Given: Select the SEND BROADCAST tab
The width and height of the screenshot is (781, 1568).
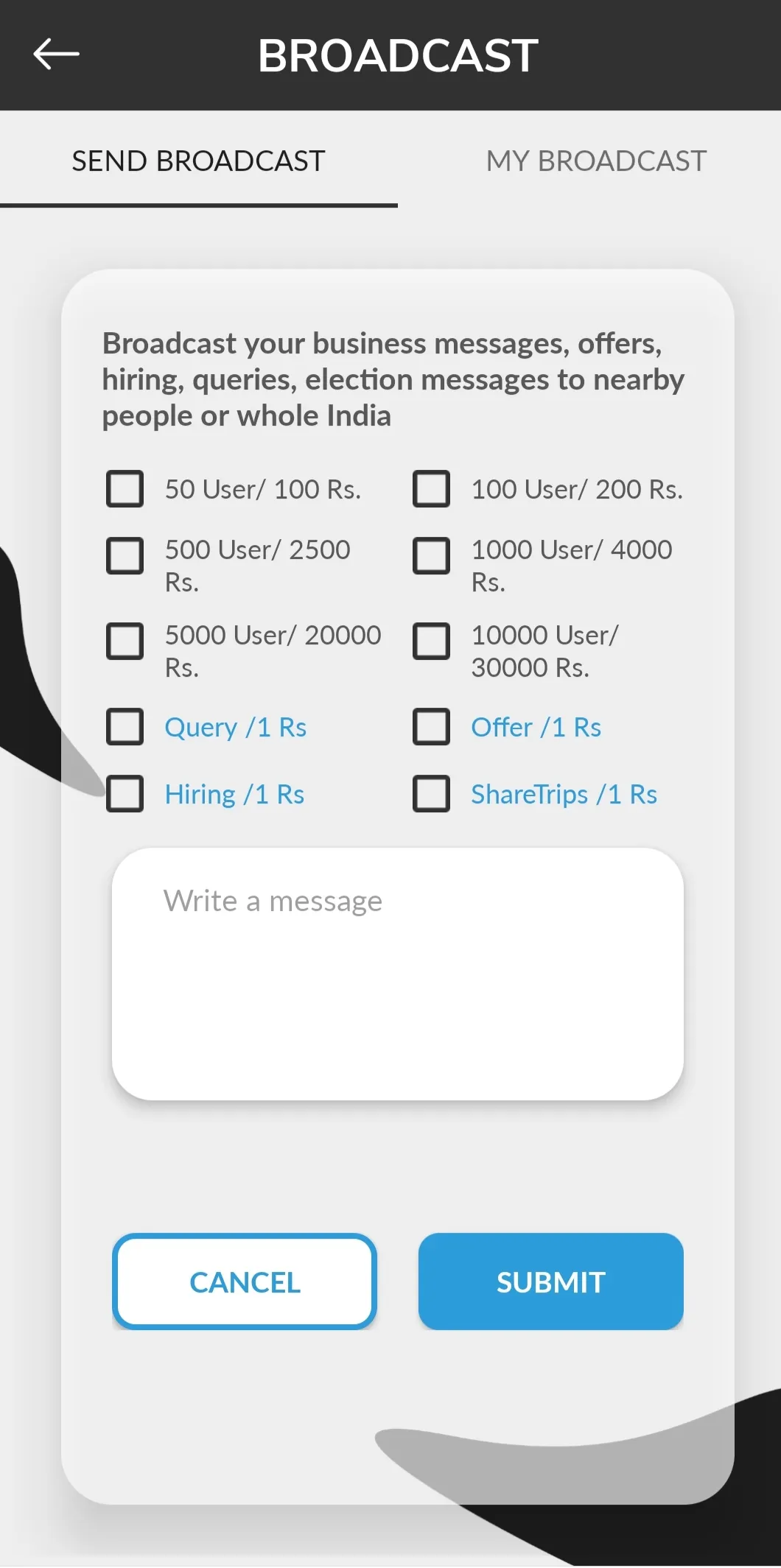Looking at the screenshot, I should [x=197, y=161].
